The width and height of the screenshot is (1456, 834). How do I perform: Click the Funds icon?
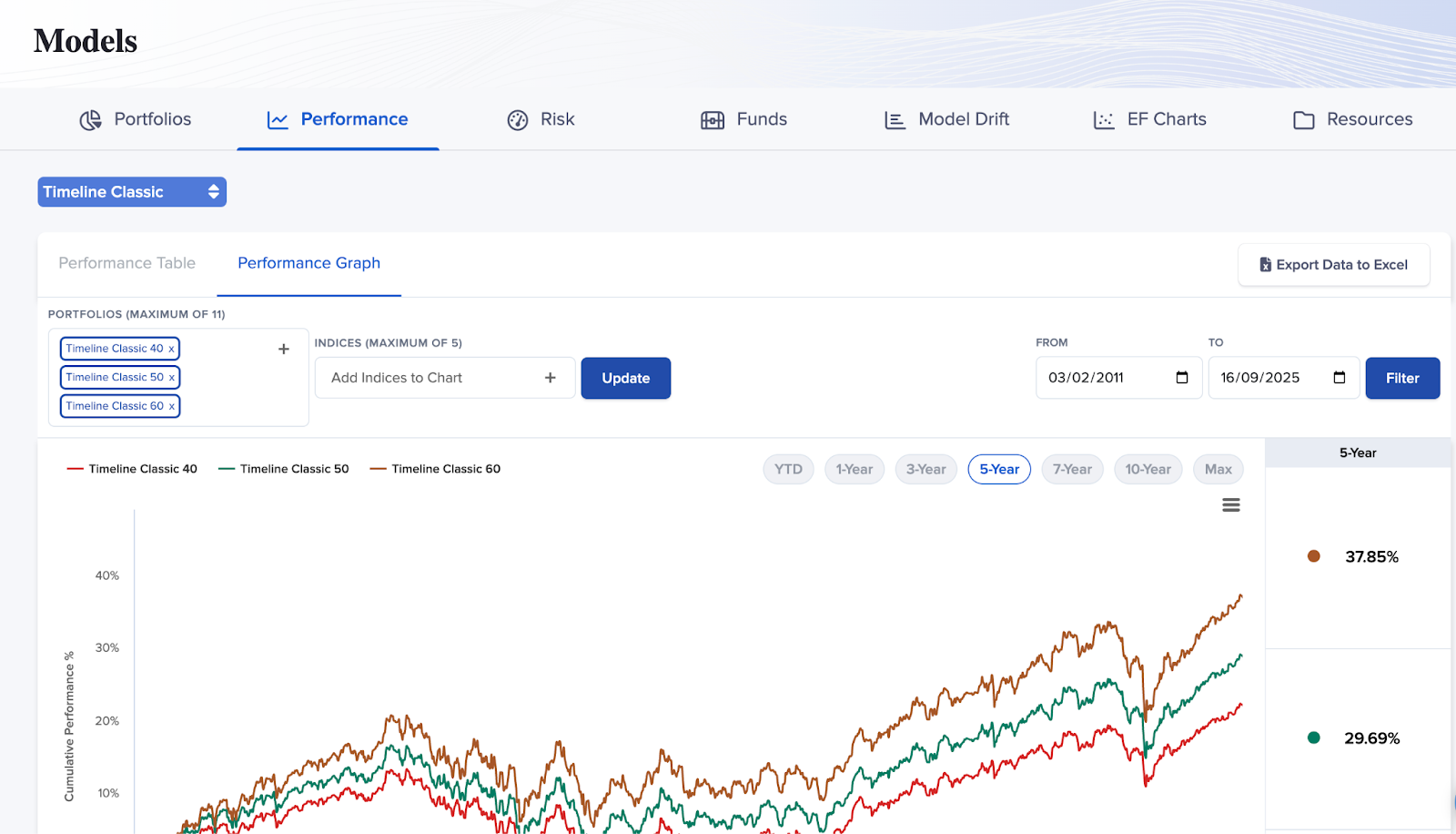(712, 120)
